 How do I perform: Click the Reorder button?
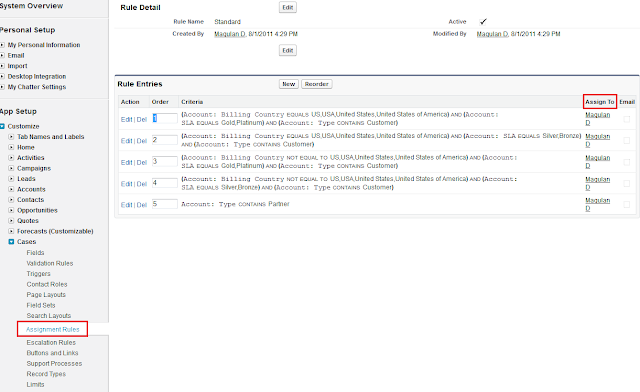(316, 84)
